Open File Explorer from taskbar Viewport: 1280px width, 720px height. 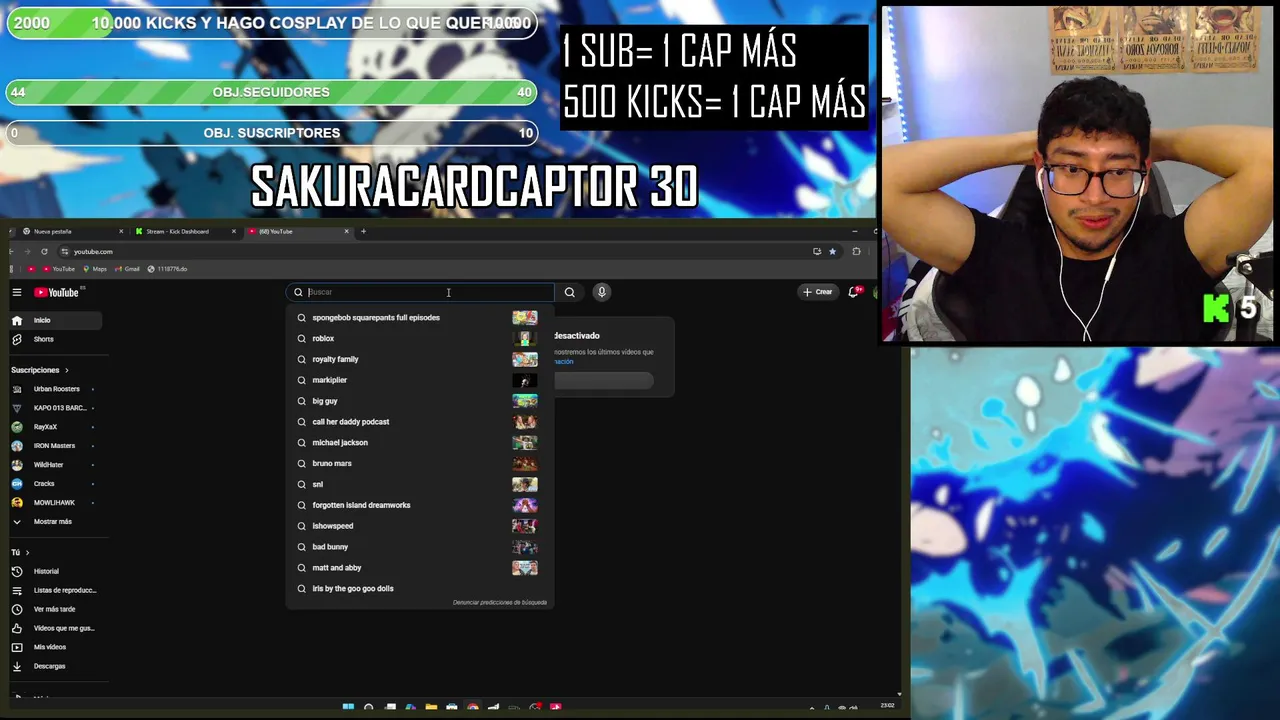tap(431, 707)
